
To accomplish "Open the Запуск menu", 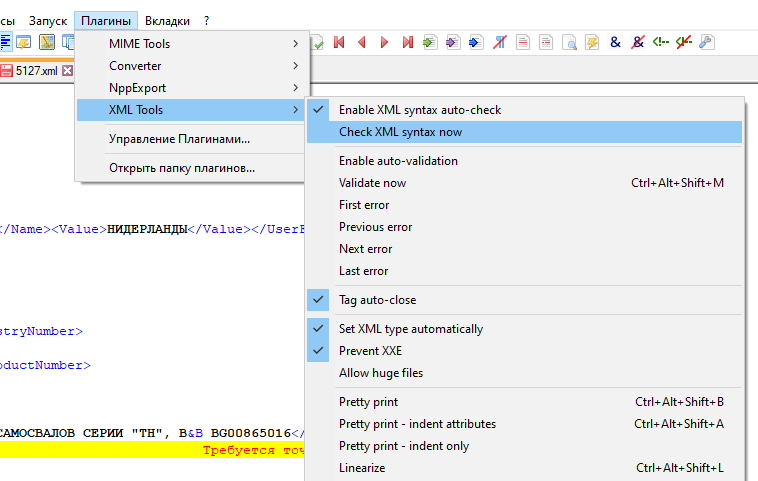I will 48,21.
